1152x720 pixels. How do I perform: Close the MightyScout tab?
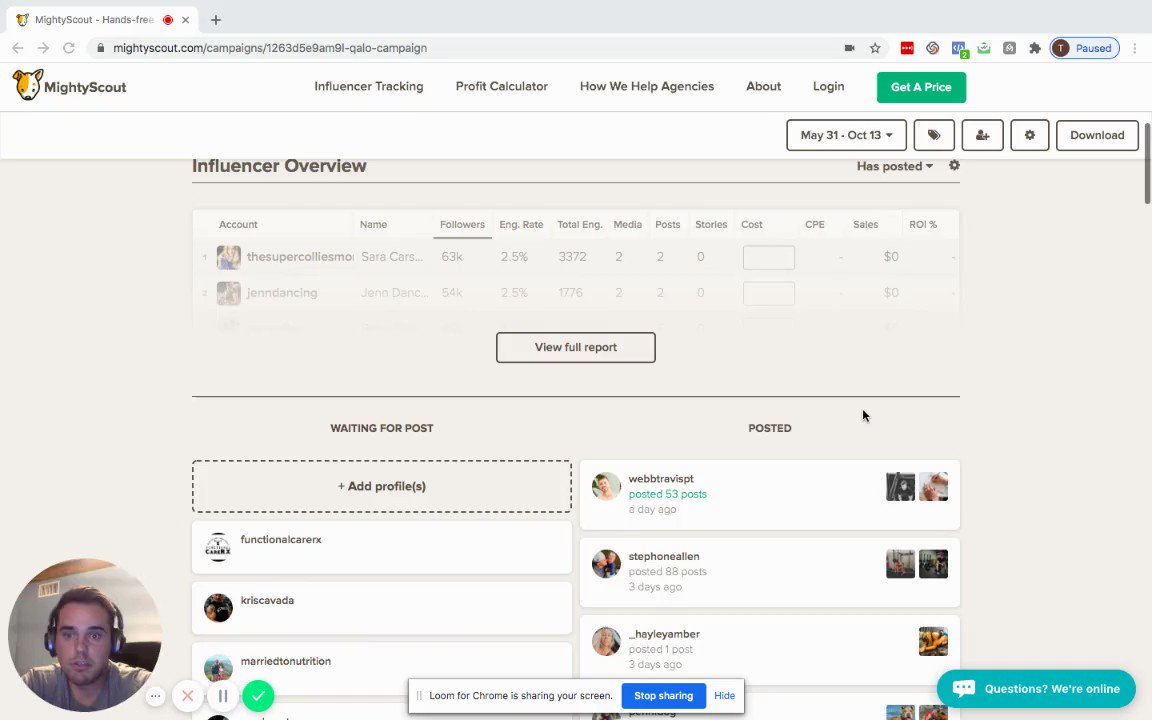click(185, 20)
